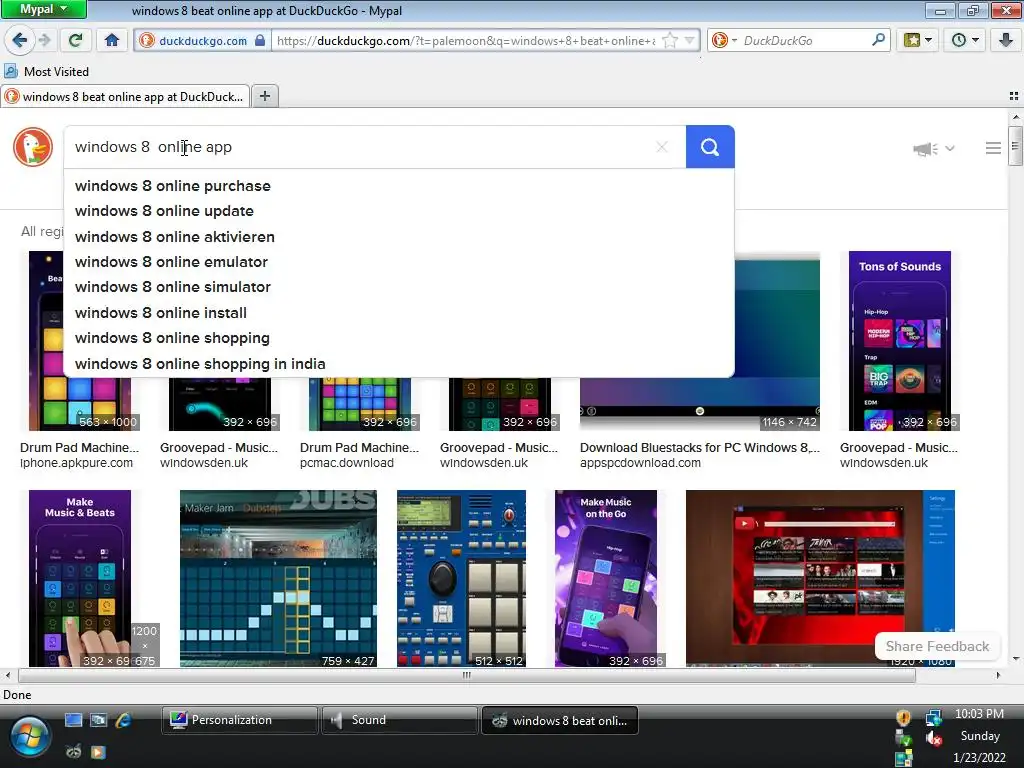The width and height of the screenshot is (1024, 768).
Task: Launch Internet Explorer from Quick Launch
Action: pyautogui.click(x=123, y=720)
